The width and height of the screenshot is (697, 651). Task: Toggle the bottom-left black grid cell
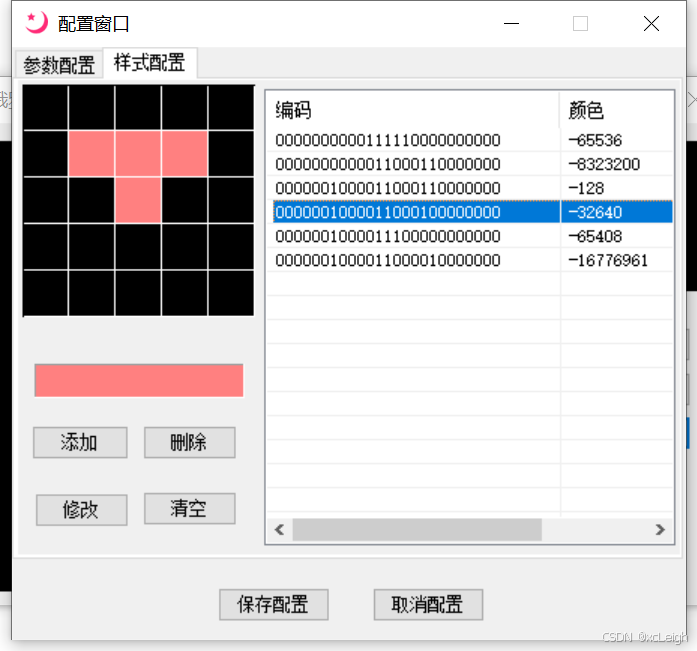tap(46, 293)
